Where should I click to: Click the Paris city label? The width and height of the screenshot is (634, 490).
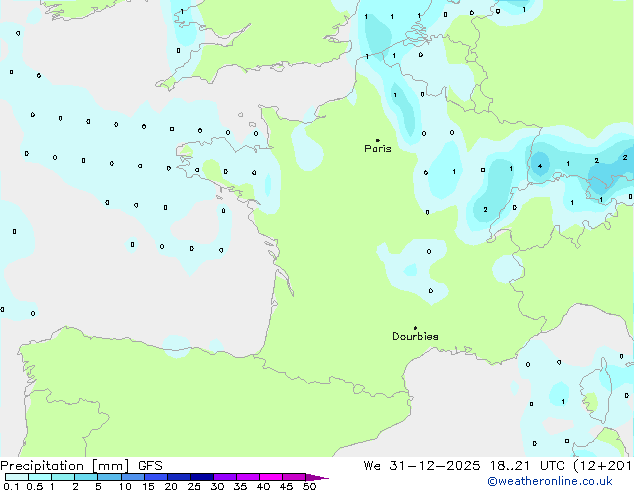click(378, 149)
